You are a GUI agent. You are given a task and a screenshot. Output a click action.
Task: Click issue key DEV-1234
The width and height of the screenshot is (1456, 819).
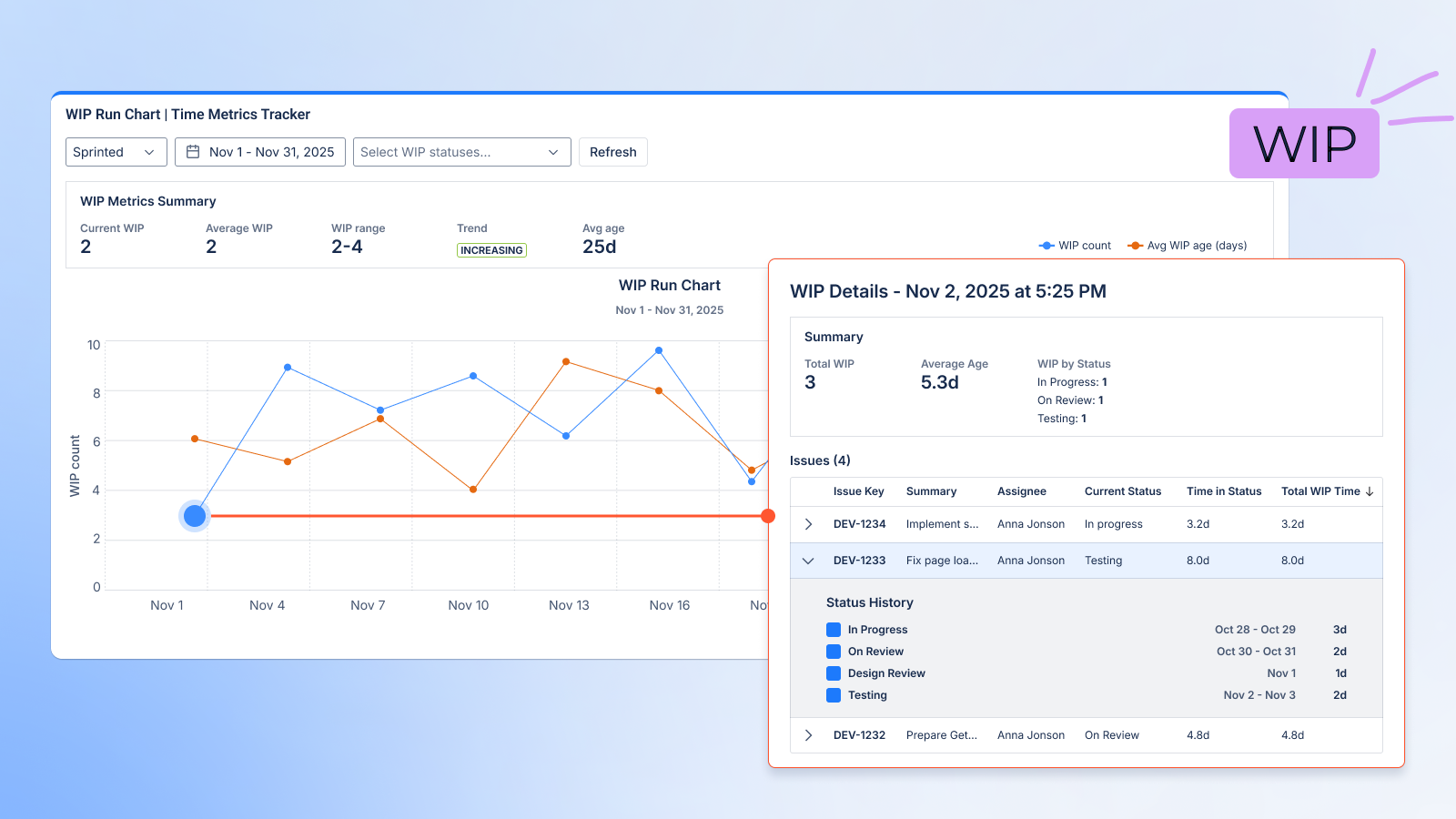[x=860, y=524]
